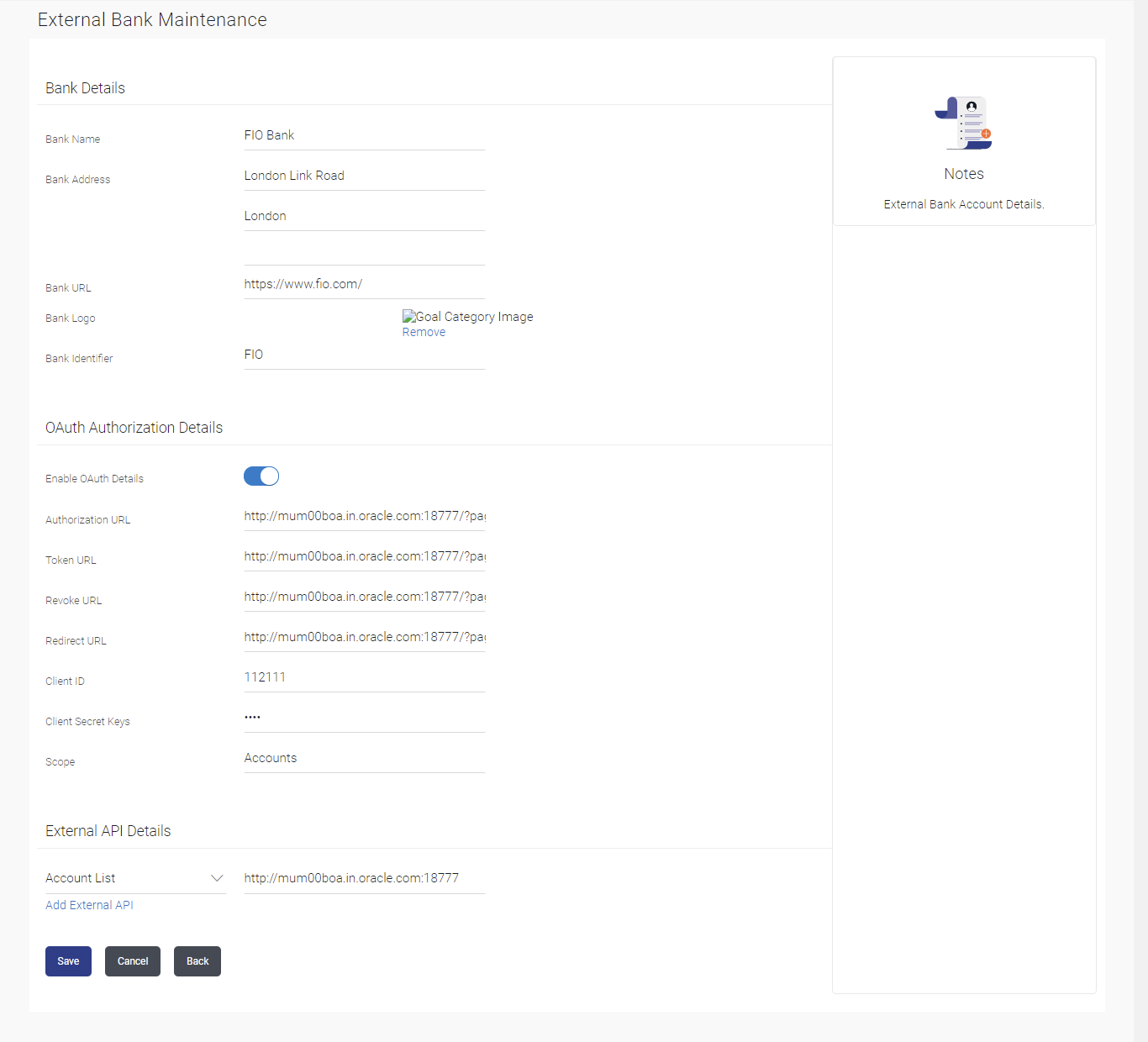1148x1042 pixels.
Task: Edit the Redirect URL field
Action: [365, 637]
